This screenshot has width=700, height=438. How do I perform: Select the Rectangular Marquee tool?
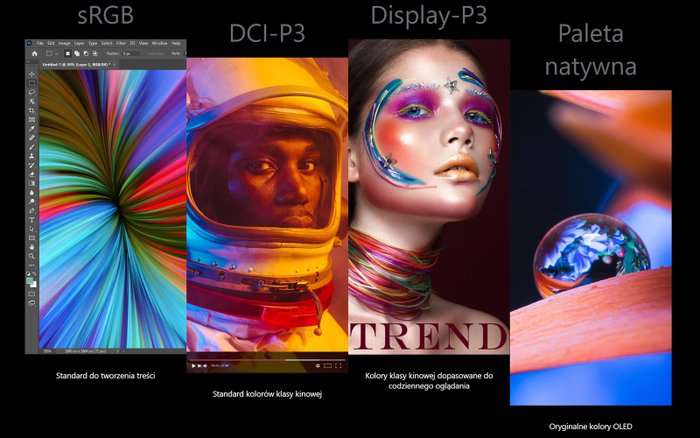32,83
